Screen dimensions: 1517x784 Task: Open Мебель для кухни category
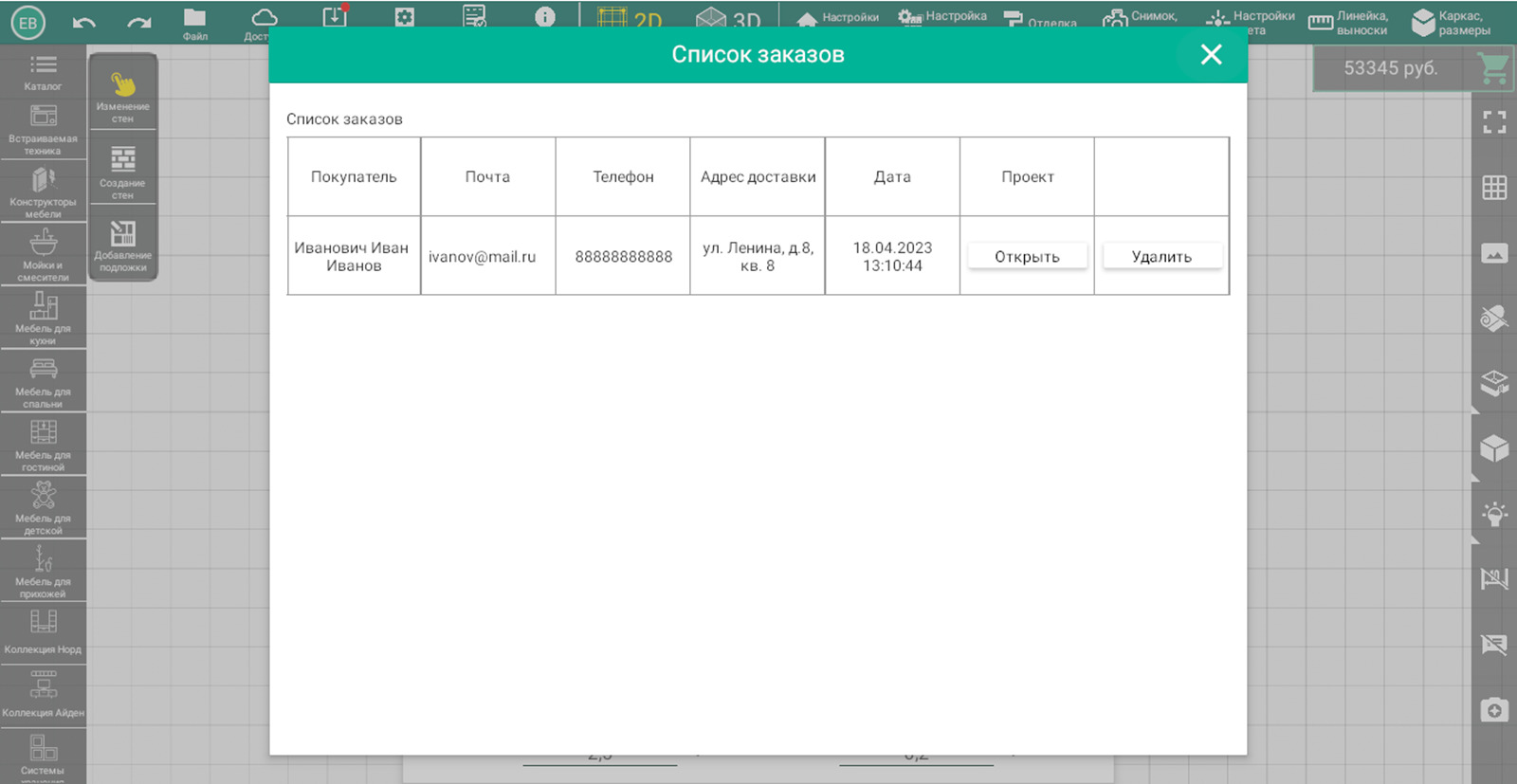(43, 317)
